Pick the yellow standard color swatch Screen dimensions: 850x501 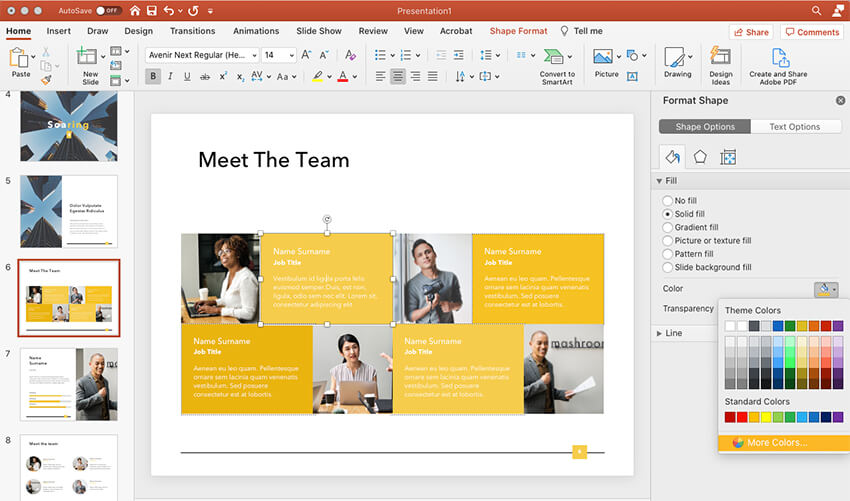[766, 417]
